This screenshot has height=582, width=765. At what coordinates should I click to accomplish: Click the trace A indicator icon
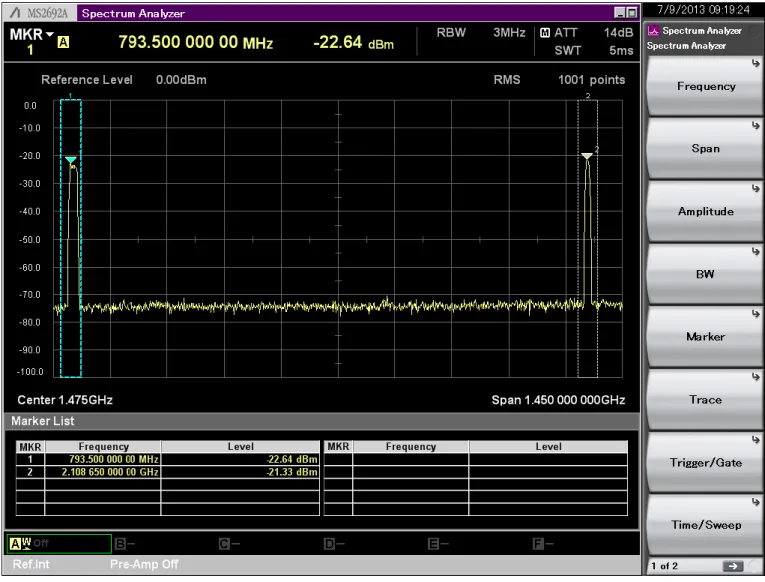63,42
